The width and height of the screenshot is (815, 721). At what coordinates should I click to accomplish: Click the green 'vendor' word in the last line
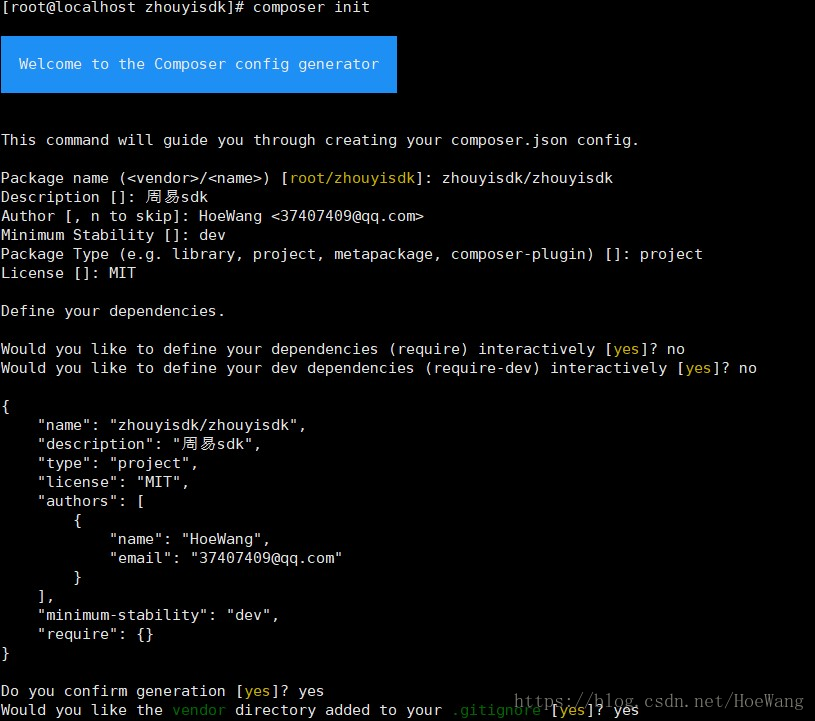coord(199,711)
